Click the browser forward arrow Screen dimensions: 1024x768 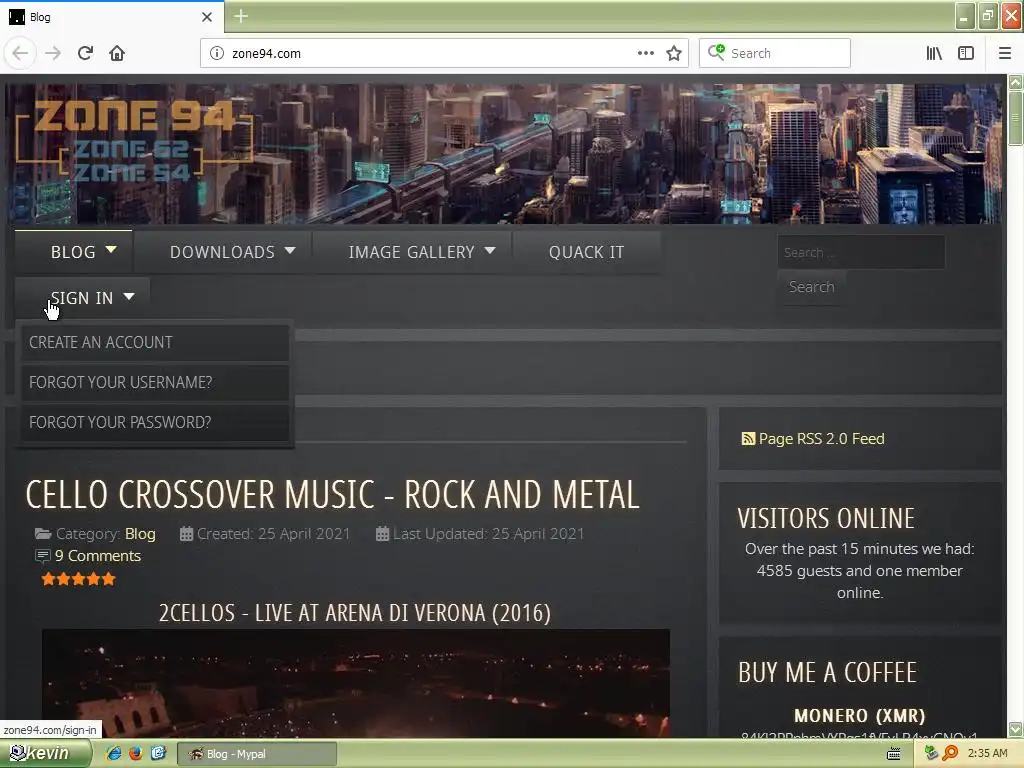[x=53, y=54]
